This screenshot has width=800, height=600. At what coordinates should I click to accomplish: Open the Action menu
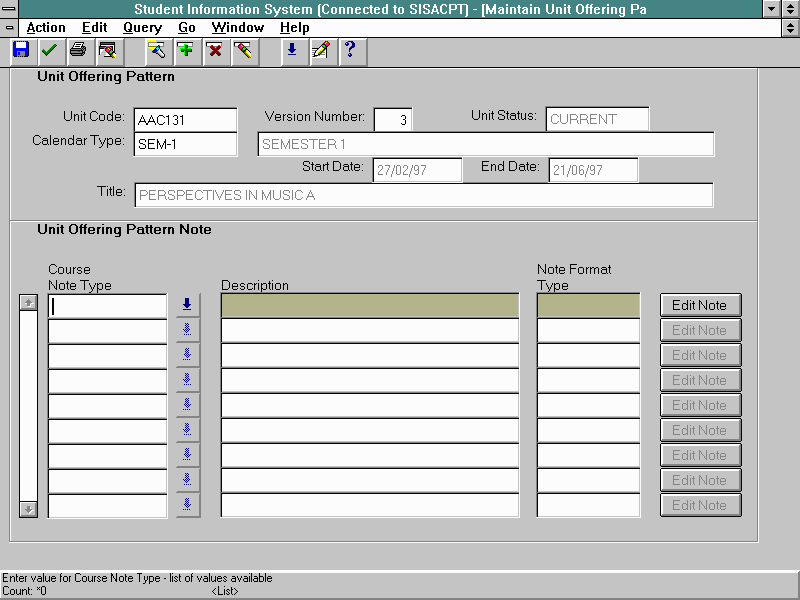(46, 28)
